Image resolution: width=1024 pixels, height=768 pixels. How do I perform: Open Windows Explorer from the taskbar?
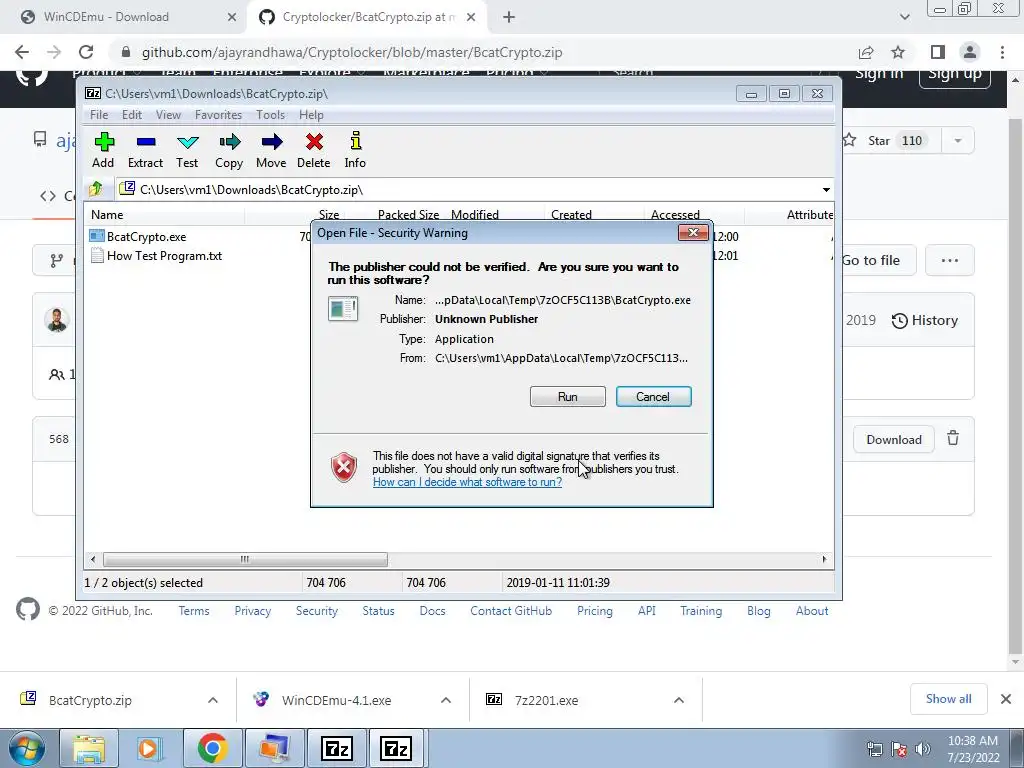click(88, 748)
